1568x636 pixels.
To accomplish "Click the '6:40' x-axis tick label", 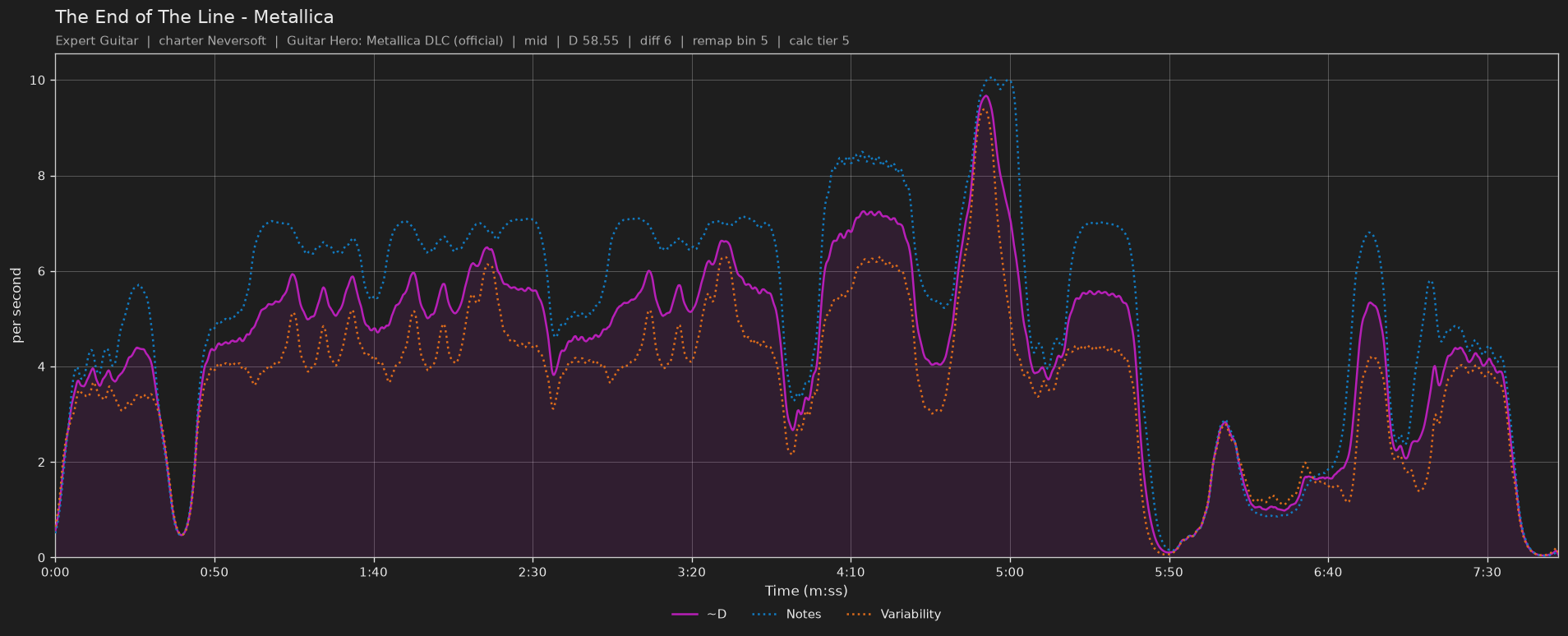I will (x=1328, y=572).
